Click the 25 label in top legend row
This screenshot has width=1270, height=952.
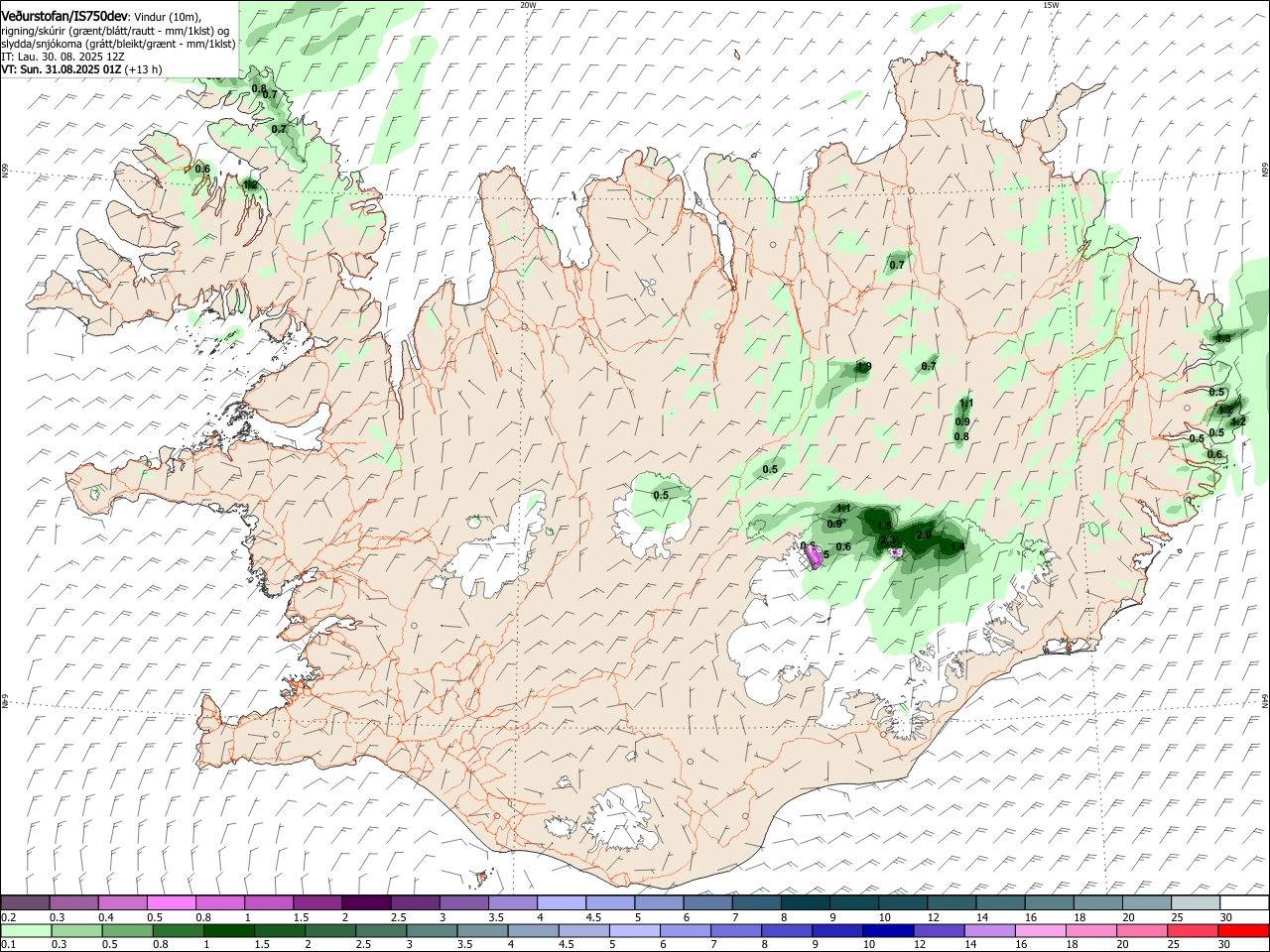[x=1177, y=917]
